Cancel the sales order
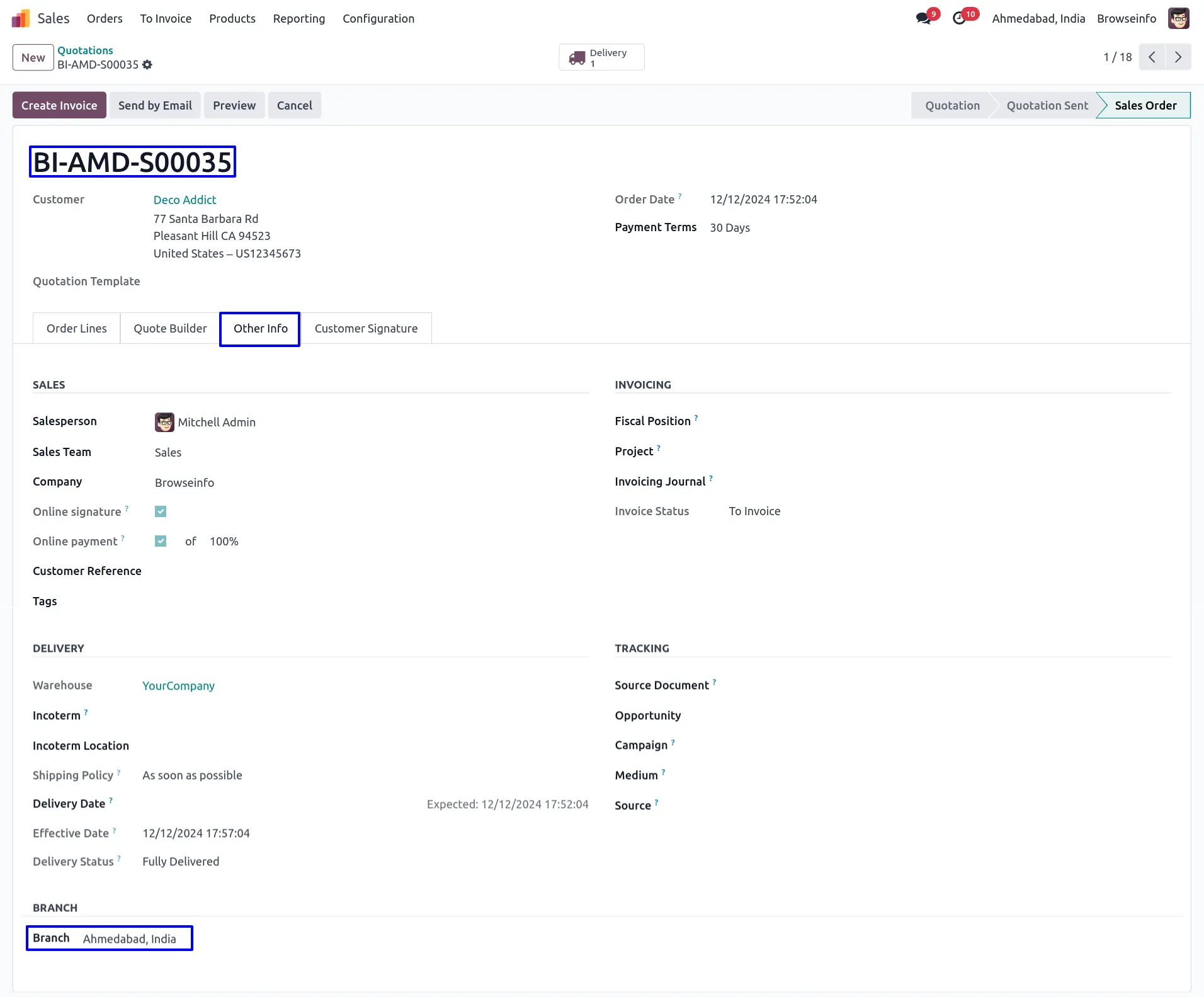The width and height of the screenshot is (1204, 997). pos(294,105)
